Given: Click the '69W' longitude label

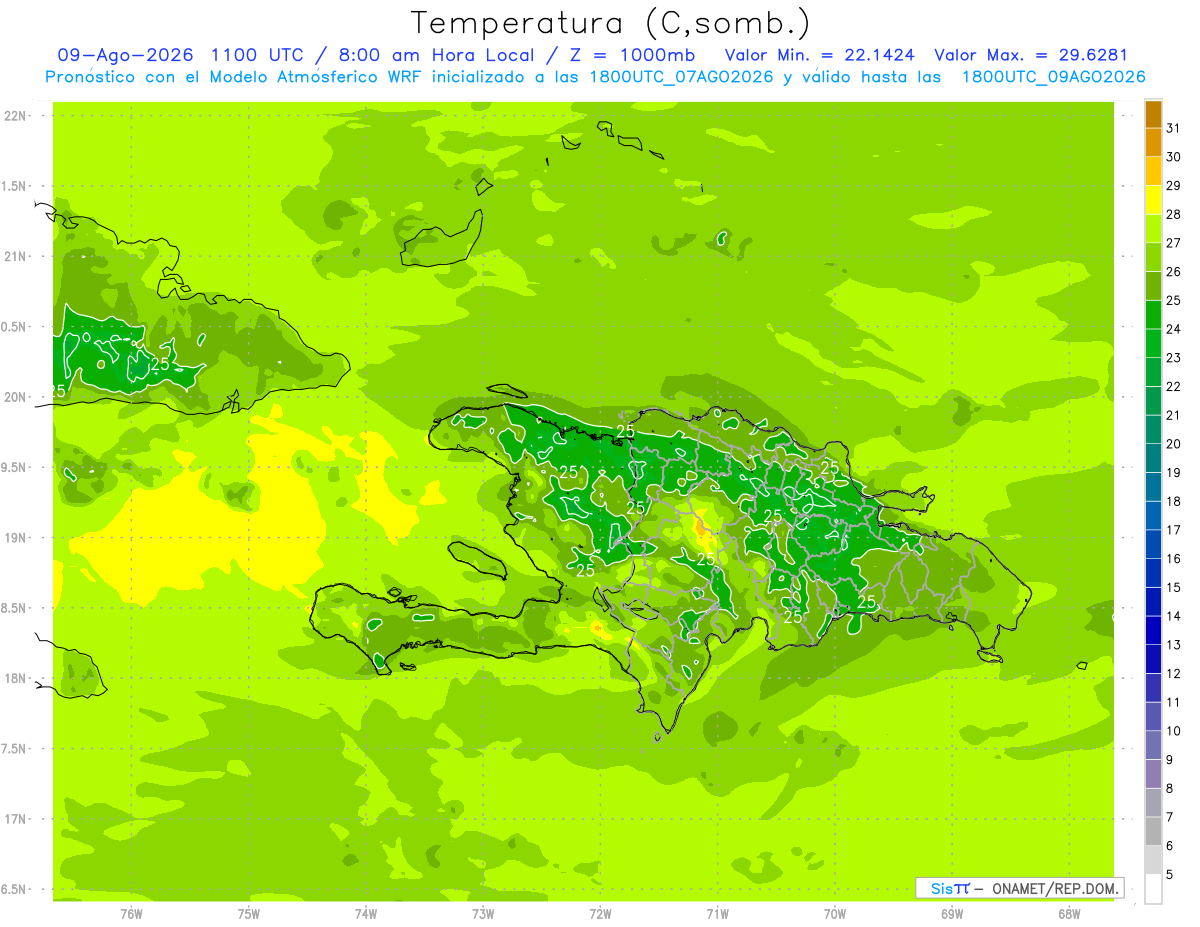Looking at the screenshot, I should [952, 913].
